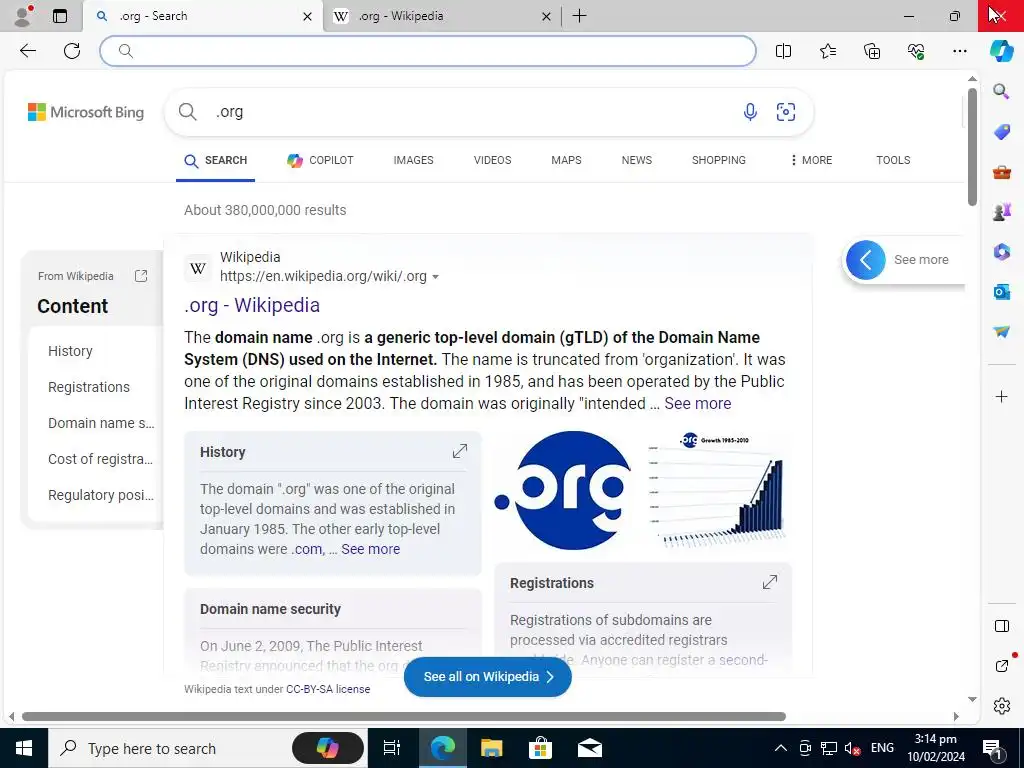The width and height of the screenshot is (1024, 768).
Task: Switch to MAPS search tab
Action: point(566,160)
